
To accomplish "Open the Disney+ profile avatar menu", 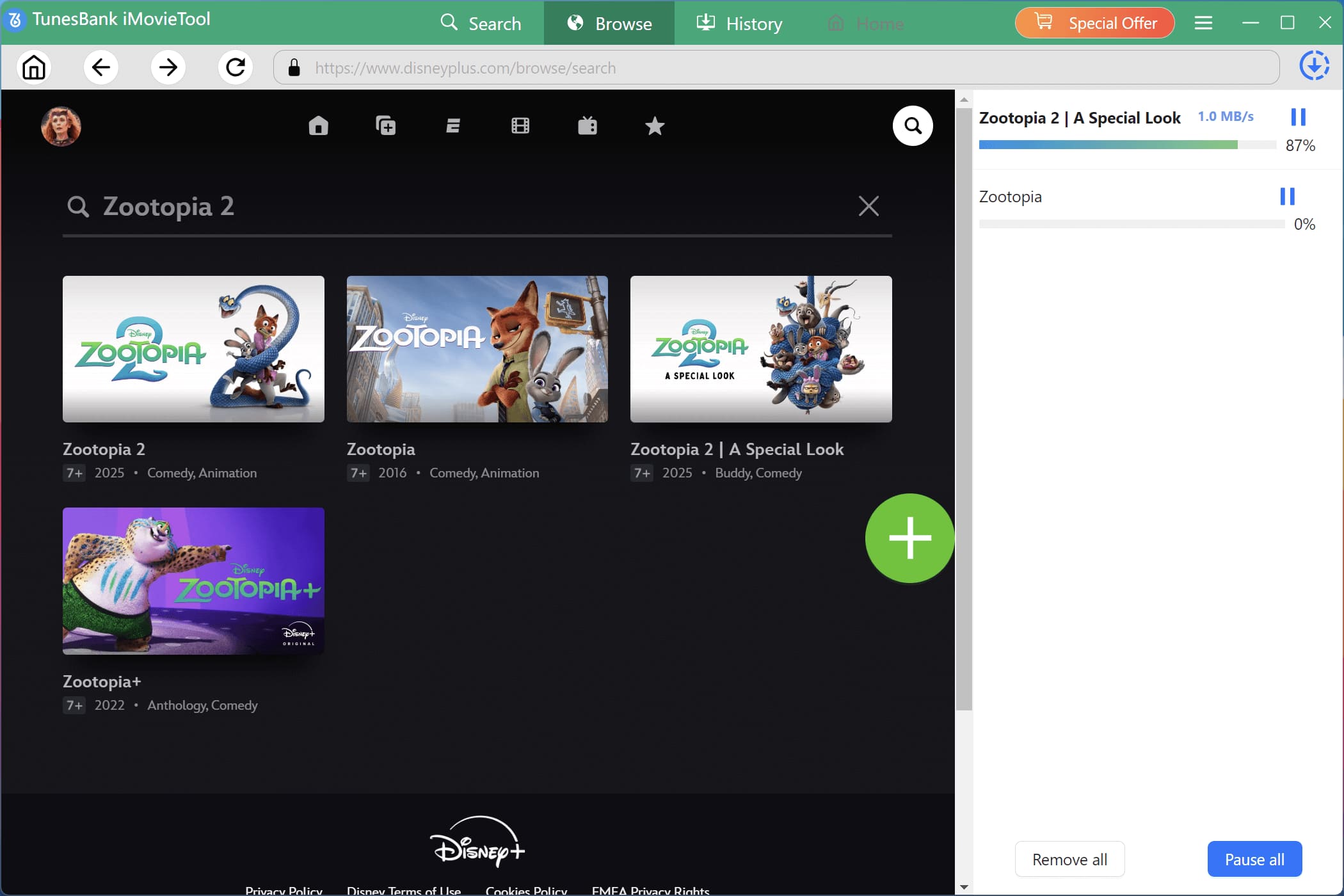I will pyautogui.click(x=61, y=126).
